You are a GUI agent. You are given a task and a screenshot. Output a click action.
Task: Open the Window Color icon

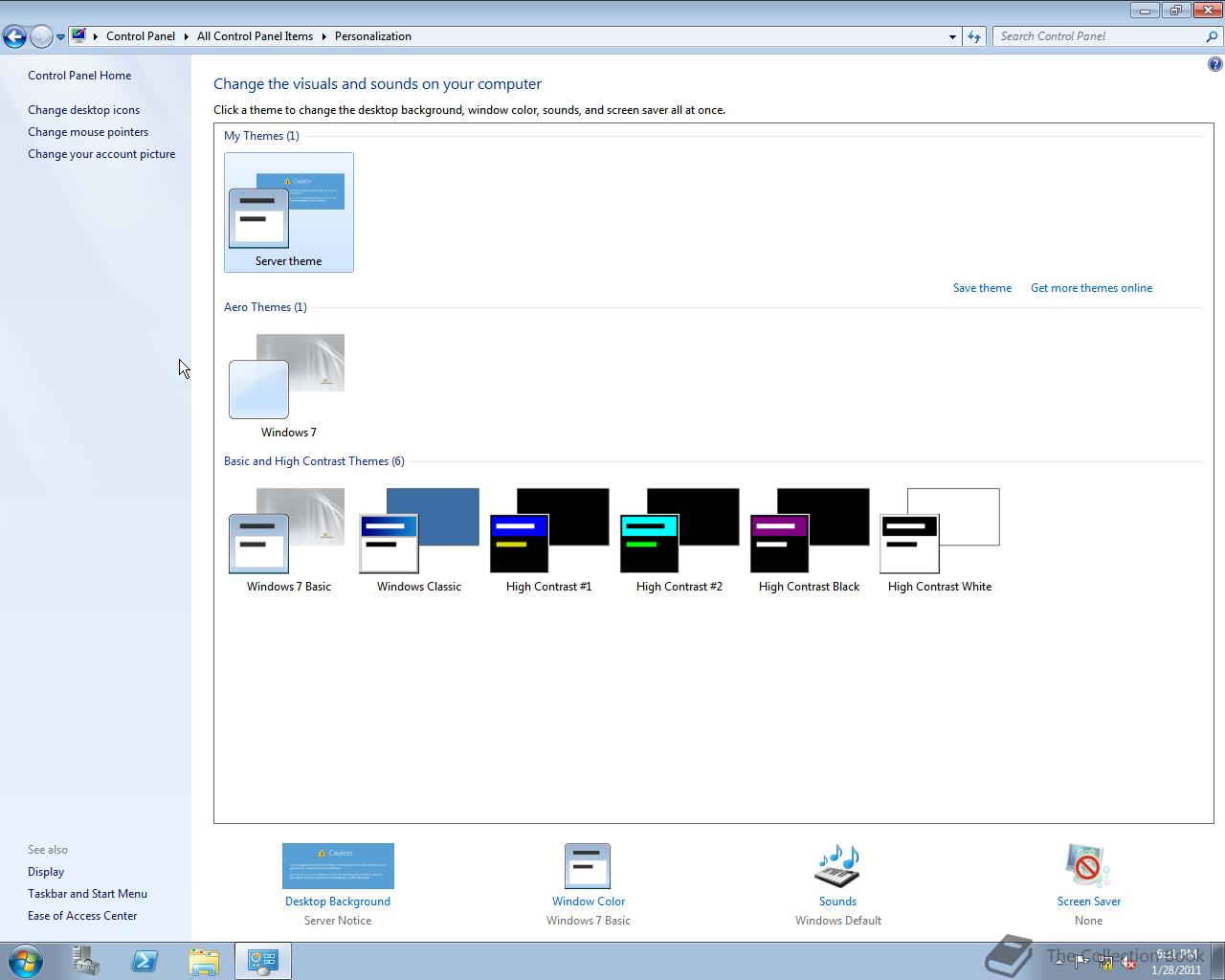[x=588, y=866]
